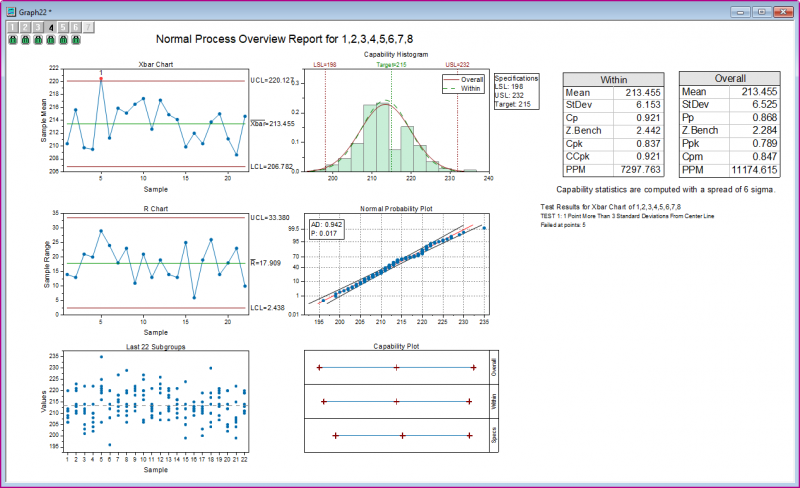
Task: Click the grayed-out layer 7 icon
Action: 89,27
